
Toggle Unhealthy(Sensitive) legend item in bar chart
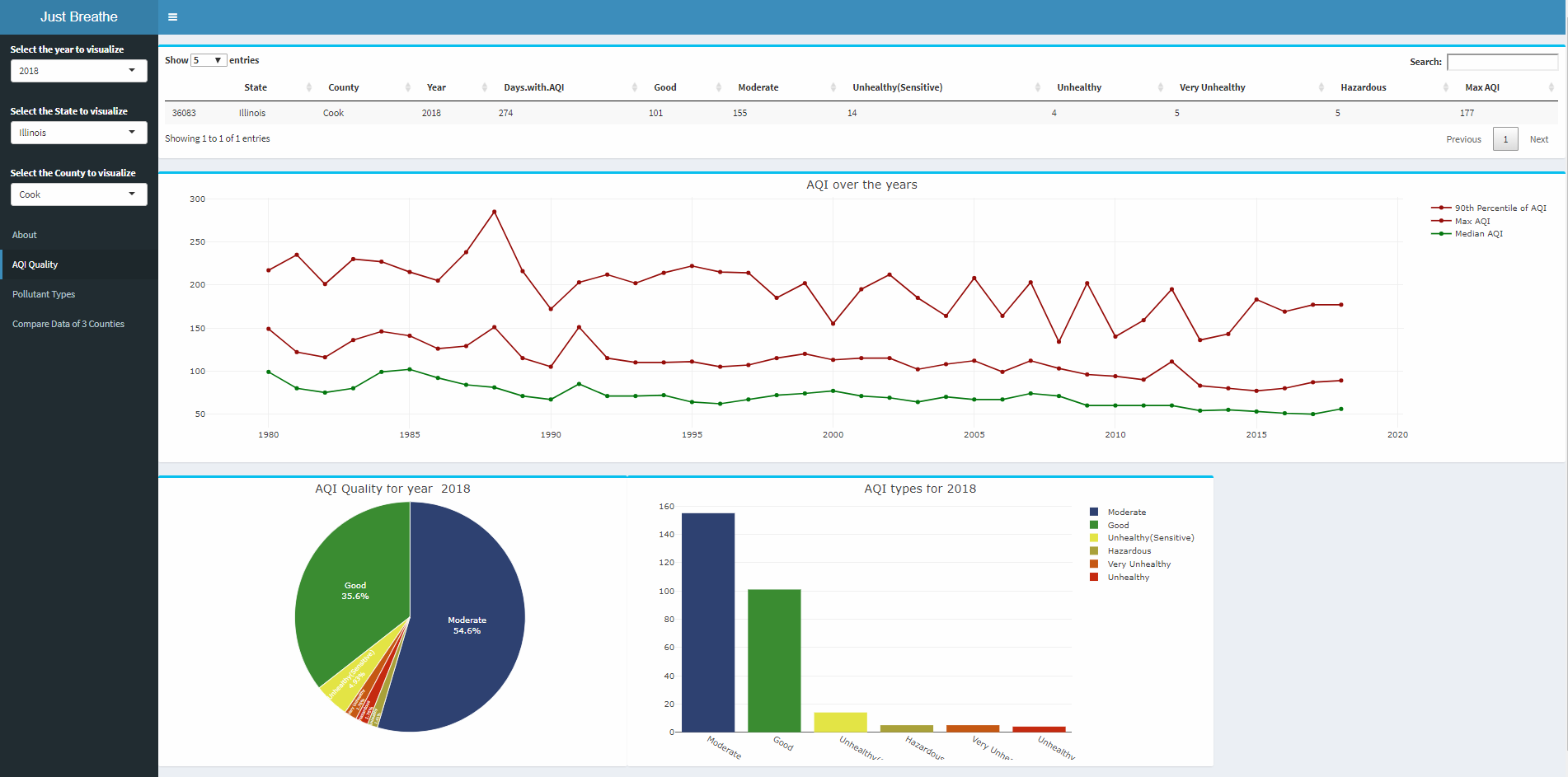tap(1142, 538)
